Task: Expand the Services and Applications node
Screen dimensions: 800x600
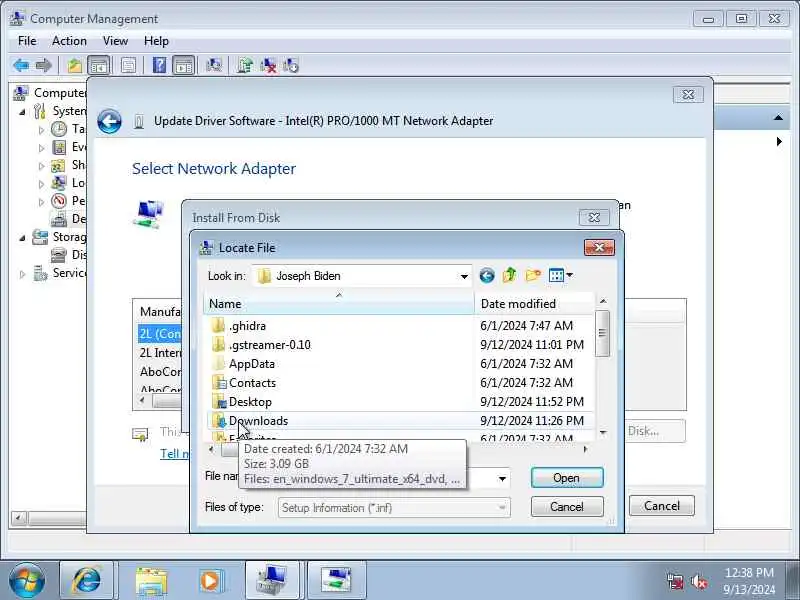Action: [22, 274]
